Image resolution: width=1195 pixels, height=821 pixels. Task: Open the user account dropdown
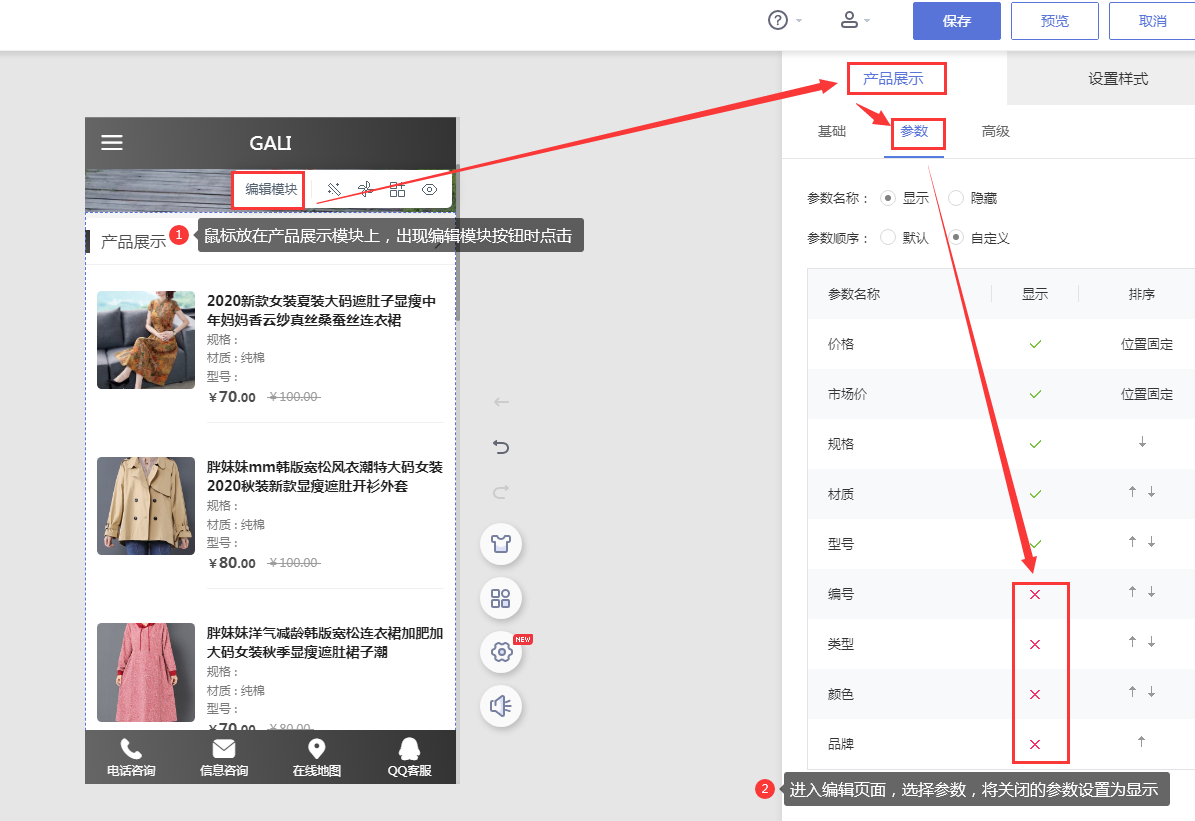tap(852, 20)
